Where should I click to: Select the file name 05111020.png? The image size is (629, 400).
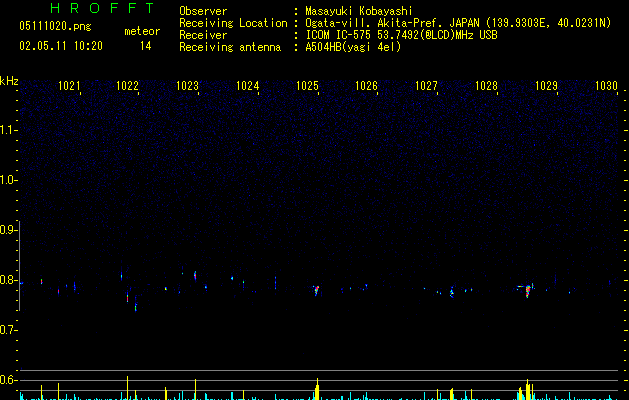(x=55, y=26)
